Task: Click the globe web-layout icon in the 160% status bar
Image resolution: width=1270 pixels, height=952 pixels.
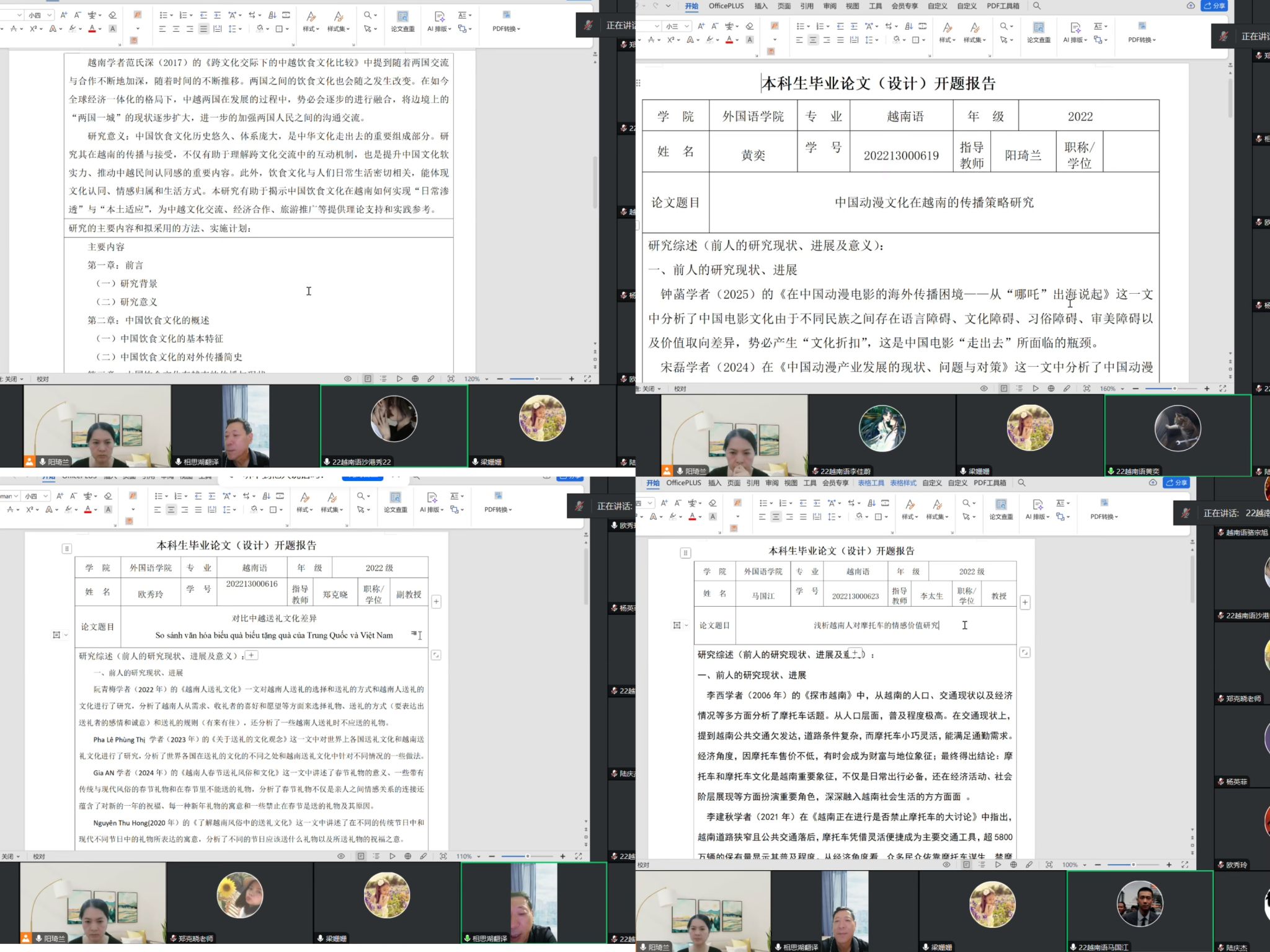Action: [1051, 389]
